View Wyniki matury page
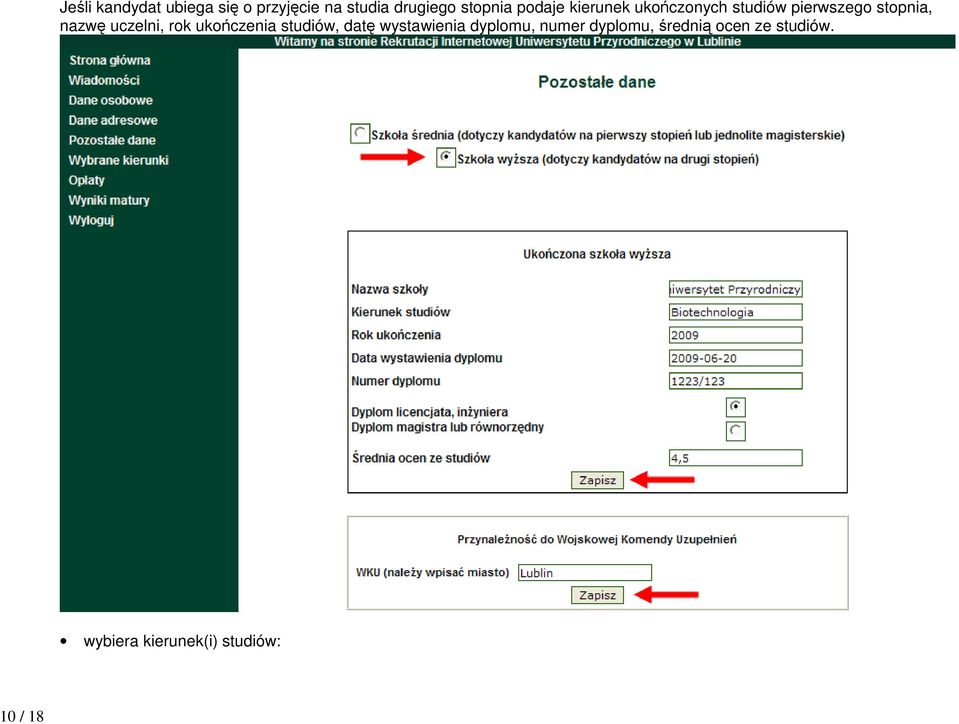 click(x=109, y=200)
